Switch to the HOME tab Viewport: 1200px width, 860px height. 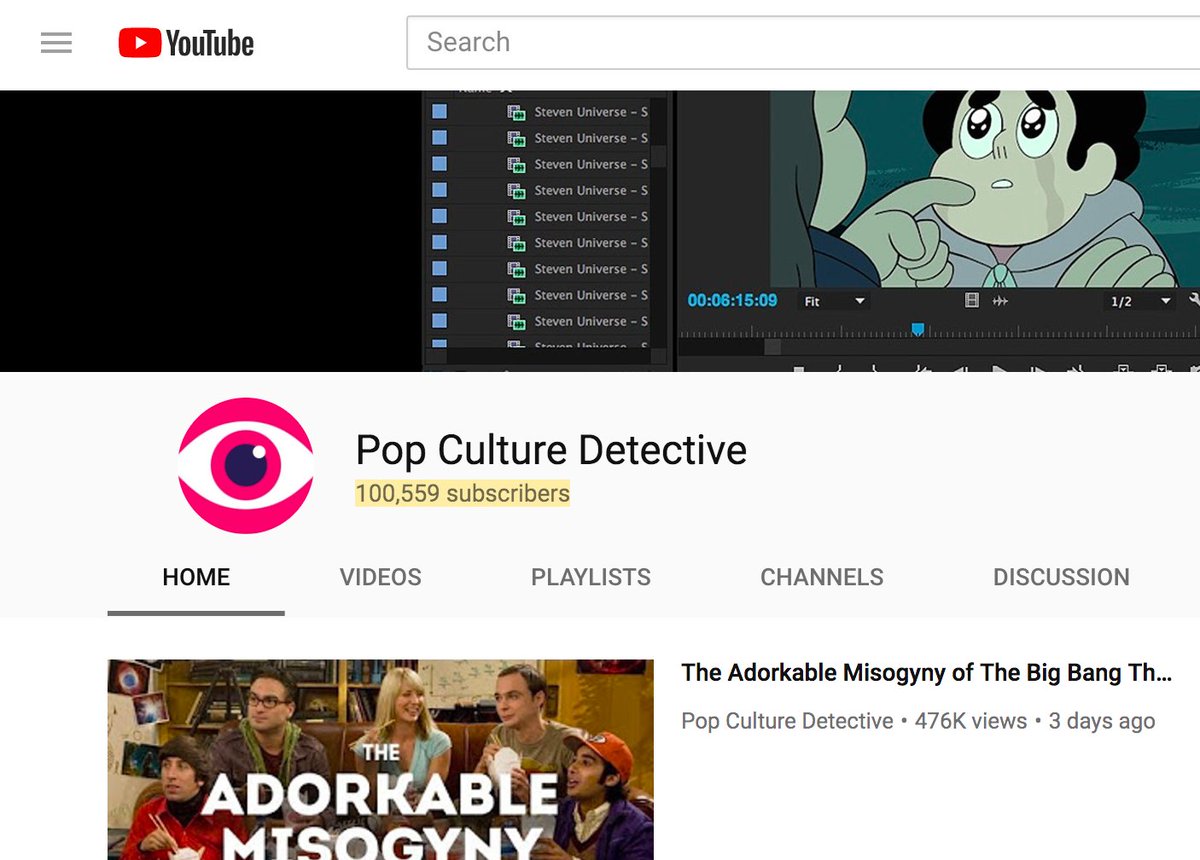pyautogui.click(x=196, y=577)
